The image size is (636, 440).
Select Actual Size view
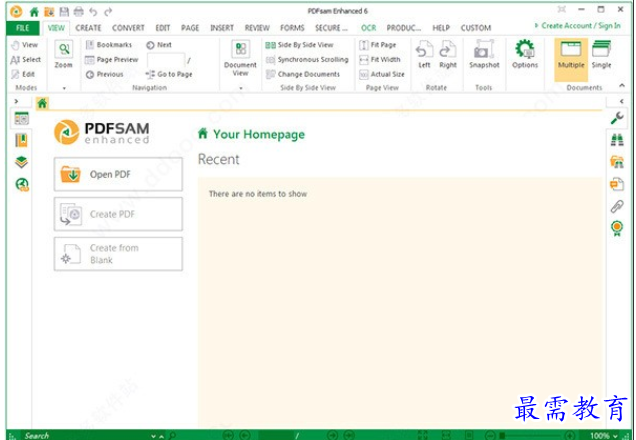tap(382, 74)
